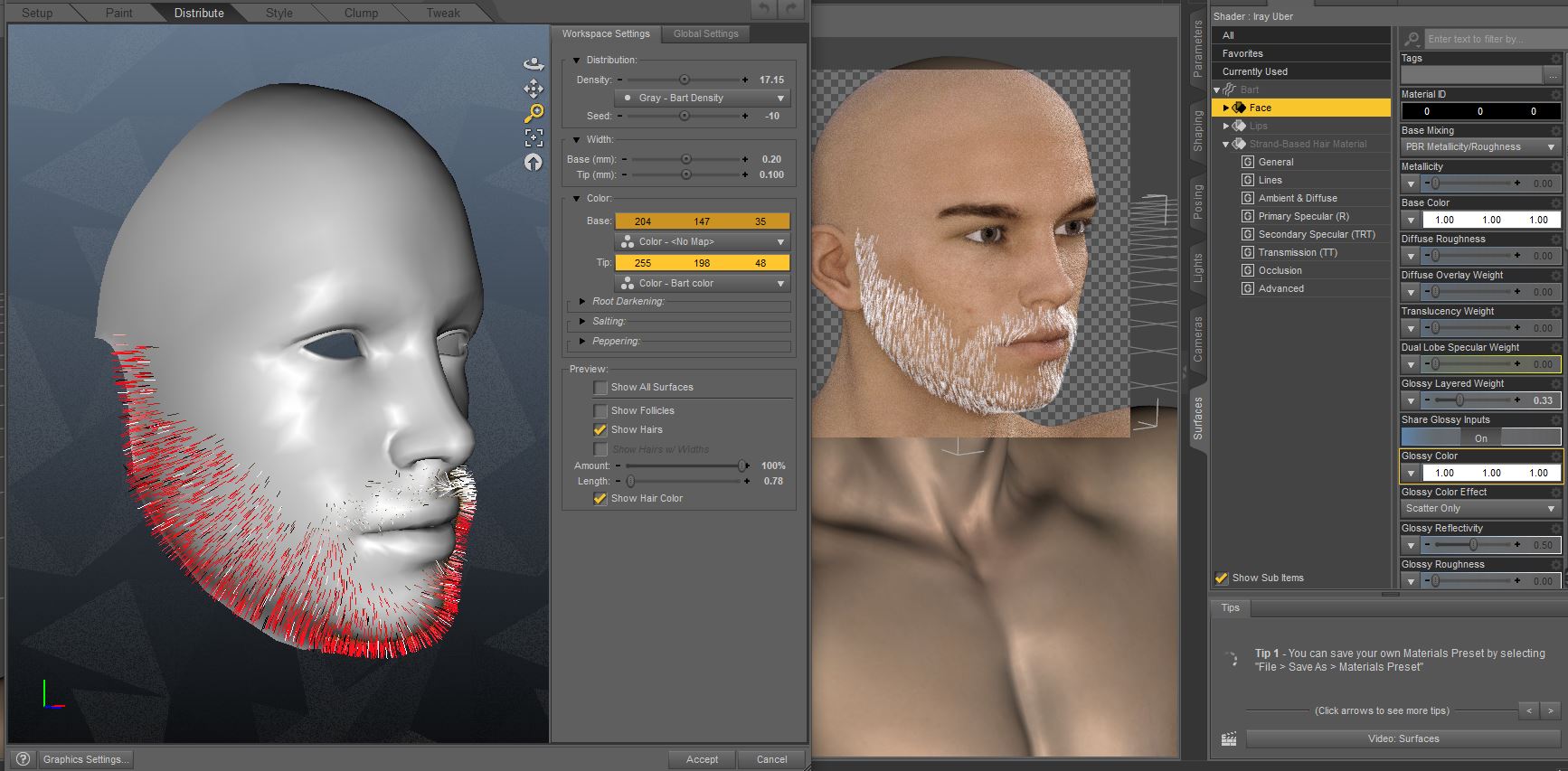Click the Tags gear settings icon
Image resolution: width=1568 pixels, height=771 pixels.
click(x=1555, y=59)
